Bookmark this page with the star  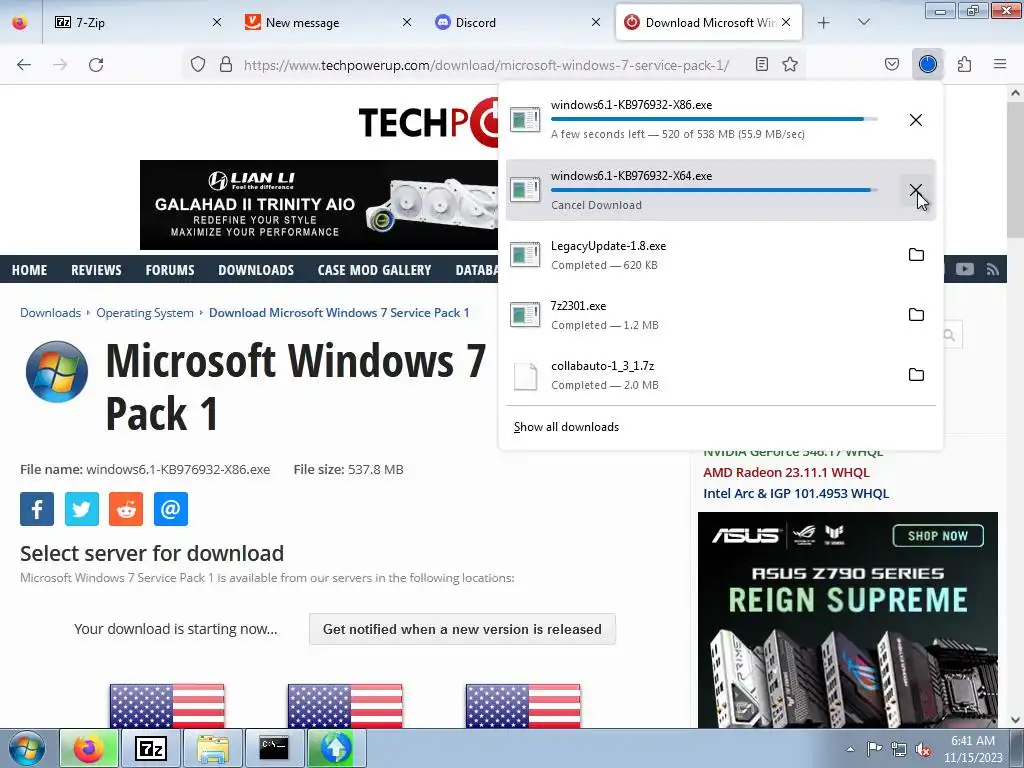tap(790, 64)
